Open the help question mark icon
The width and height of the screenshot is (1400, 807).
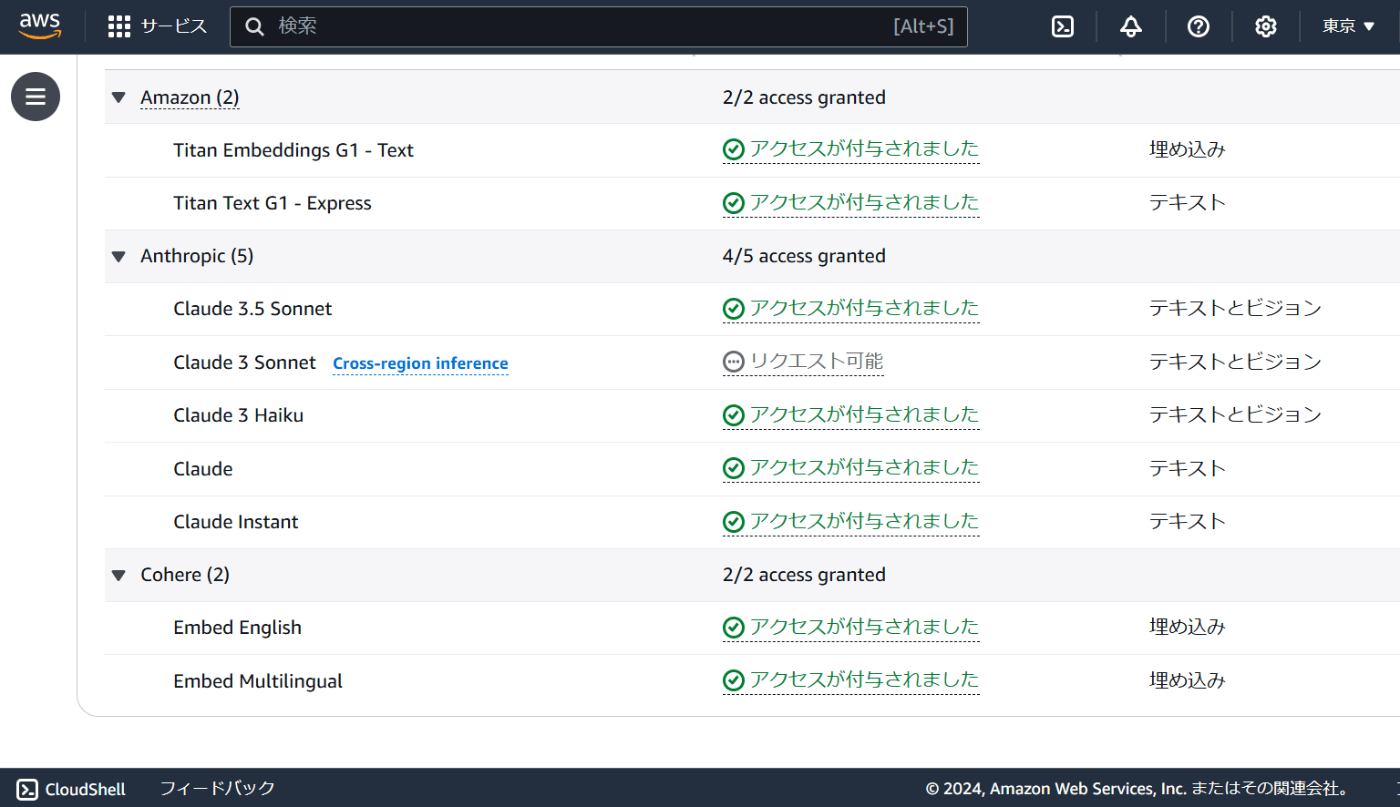(1199, 27)
